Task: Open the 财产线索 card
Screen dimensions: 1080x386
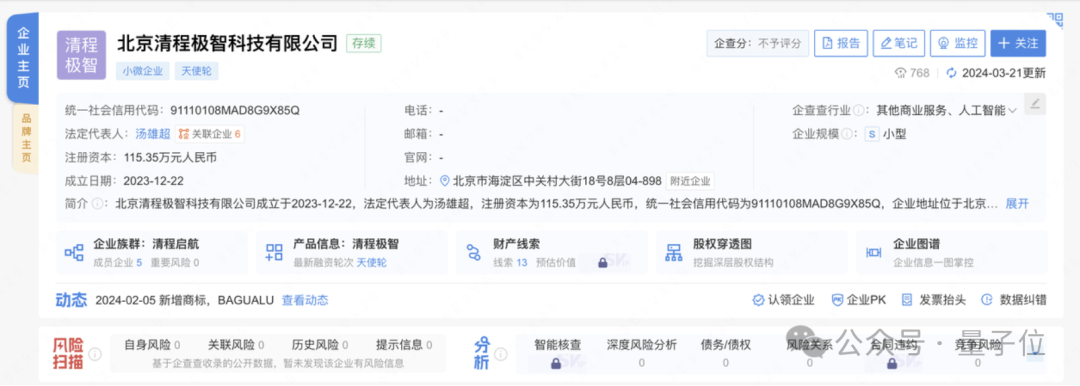Action: 552,252
